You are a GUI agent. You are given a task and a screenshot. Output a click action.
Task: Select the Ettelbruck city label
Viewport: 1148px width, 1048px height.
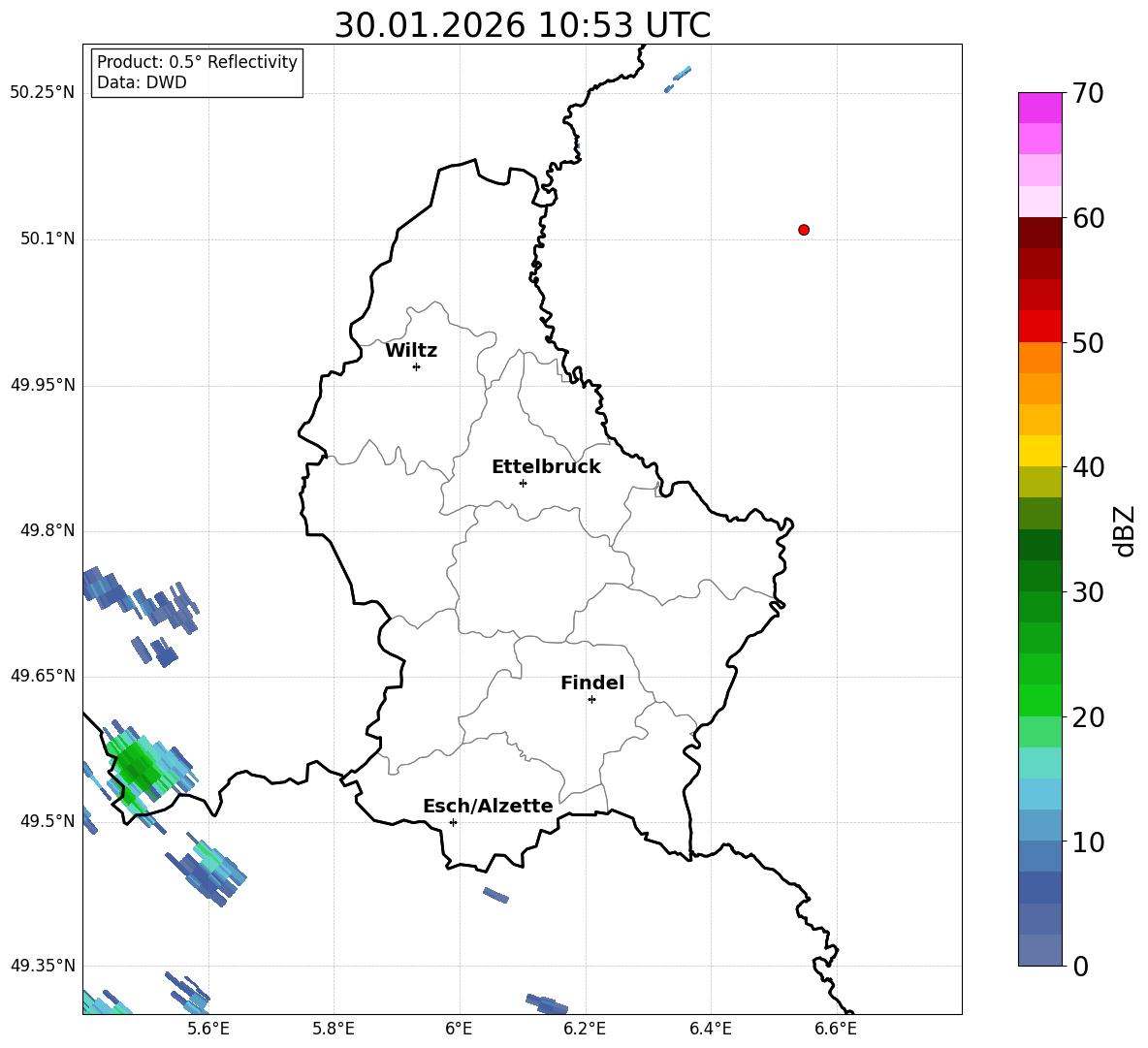coord(546,467)
